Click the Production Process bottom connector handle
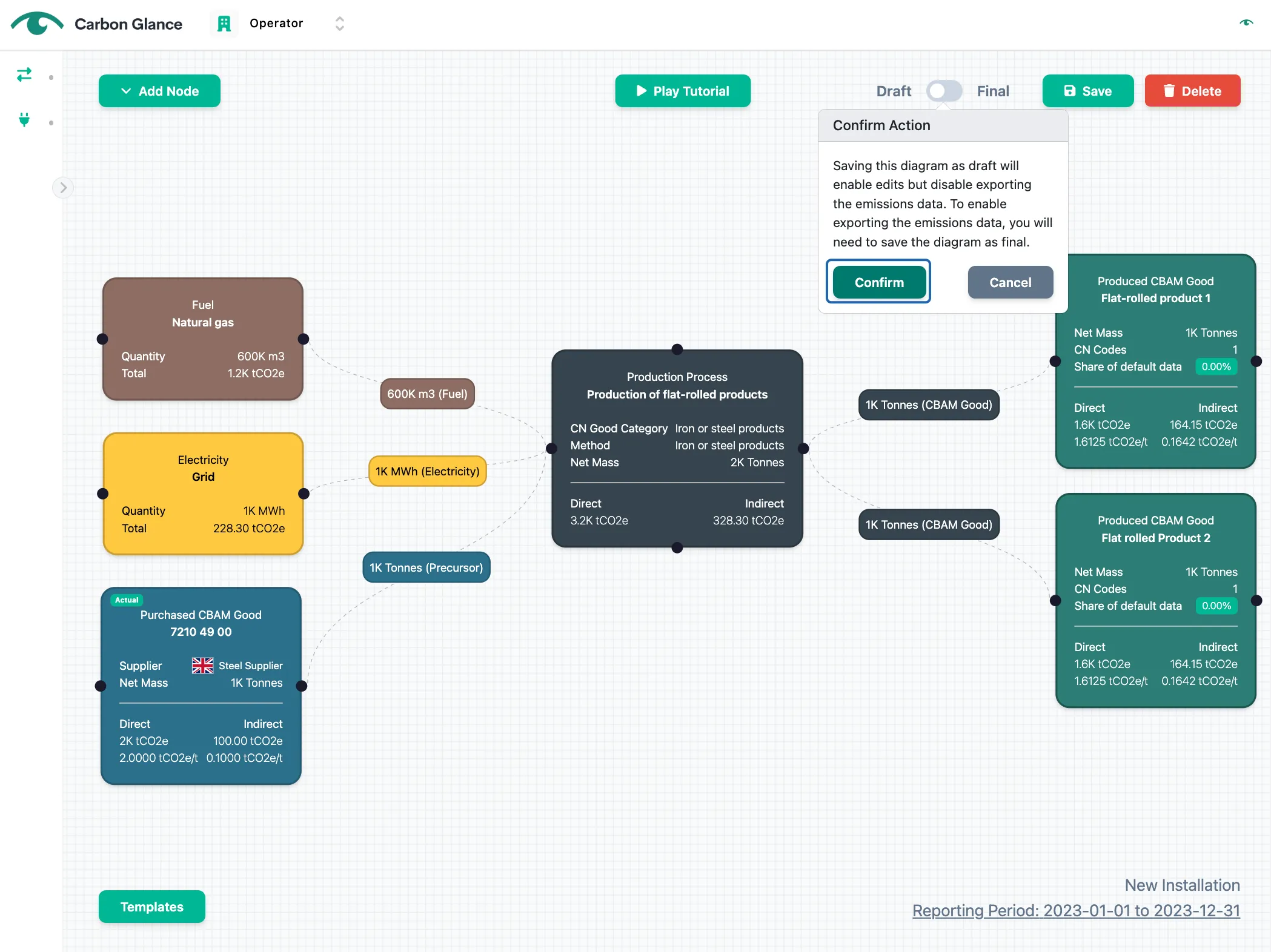 [x=677, y=547]
